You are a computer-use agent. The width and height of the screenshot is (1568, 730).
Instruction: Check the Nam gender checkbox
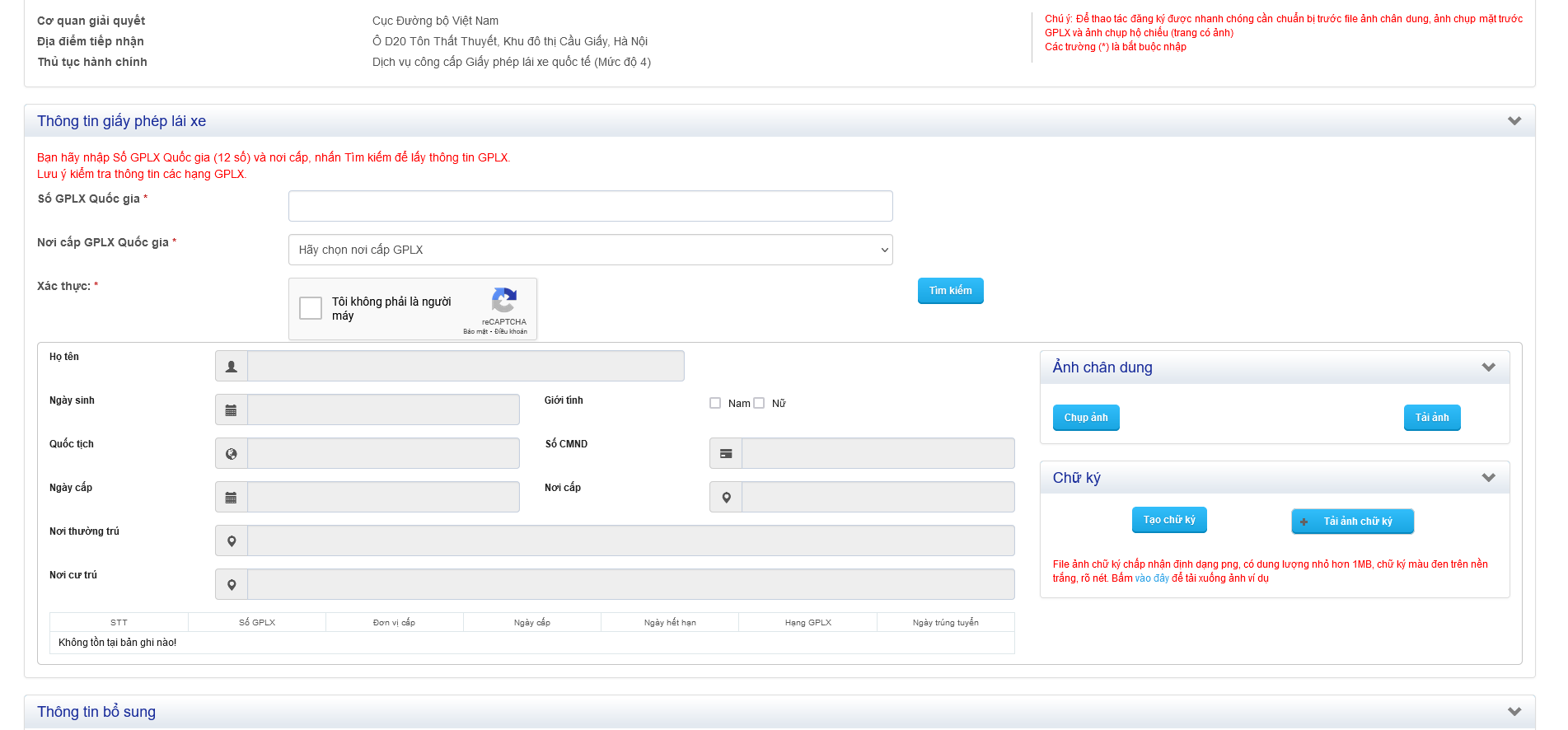coord(715,403)
